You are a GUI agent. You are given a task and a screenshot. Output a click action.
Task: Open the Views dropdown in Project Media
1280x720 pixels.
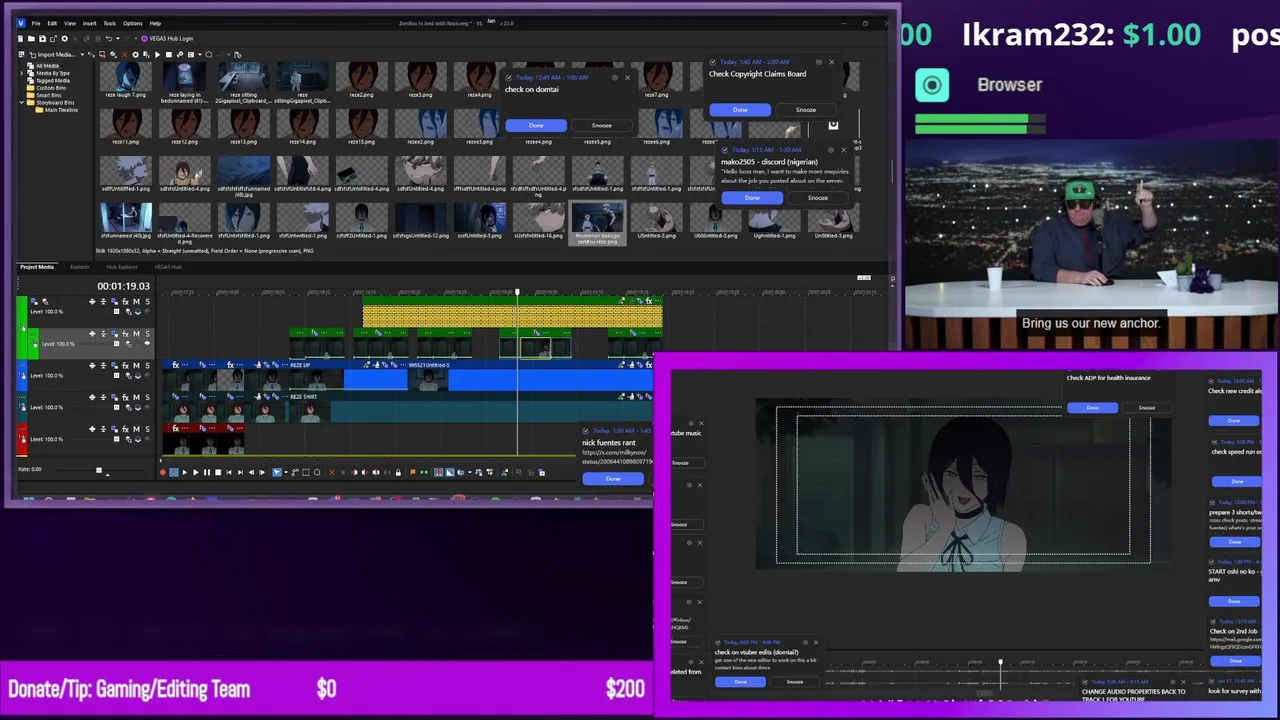(x=200, y=55)
